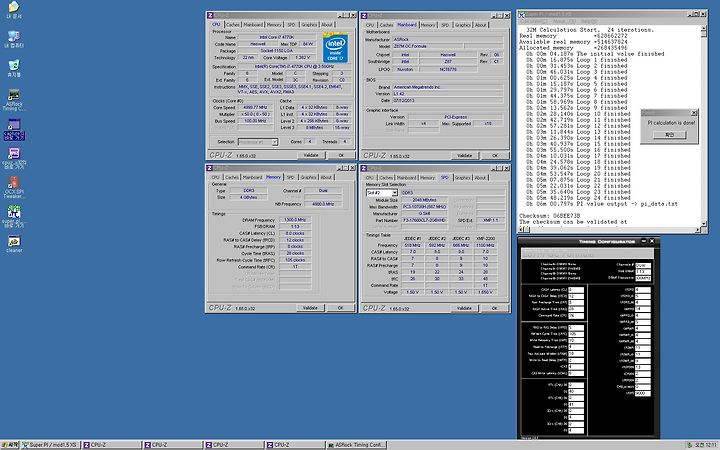Select the 'G.Skill' manufacturer value in SPD
This screenshot has height=450, width=720.
tap(424, 214)
